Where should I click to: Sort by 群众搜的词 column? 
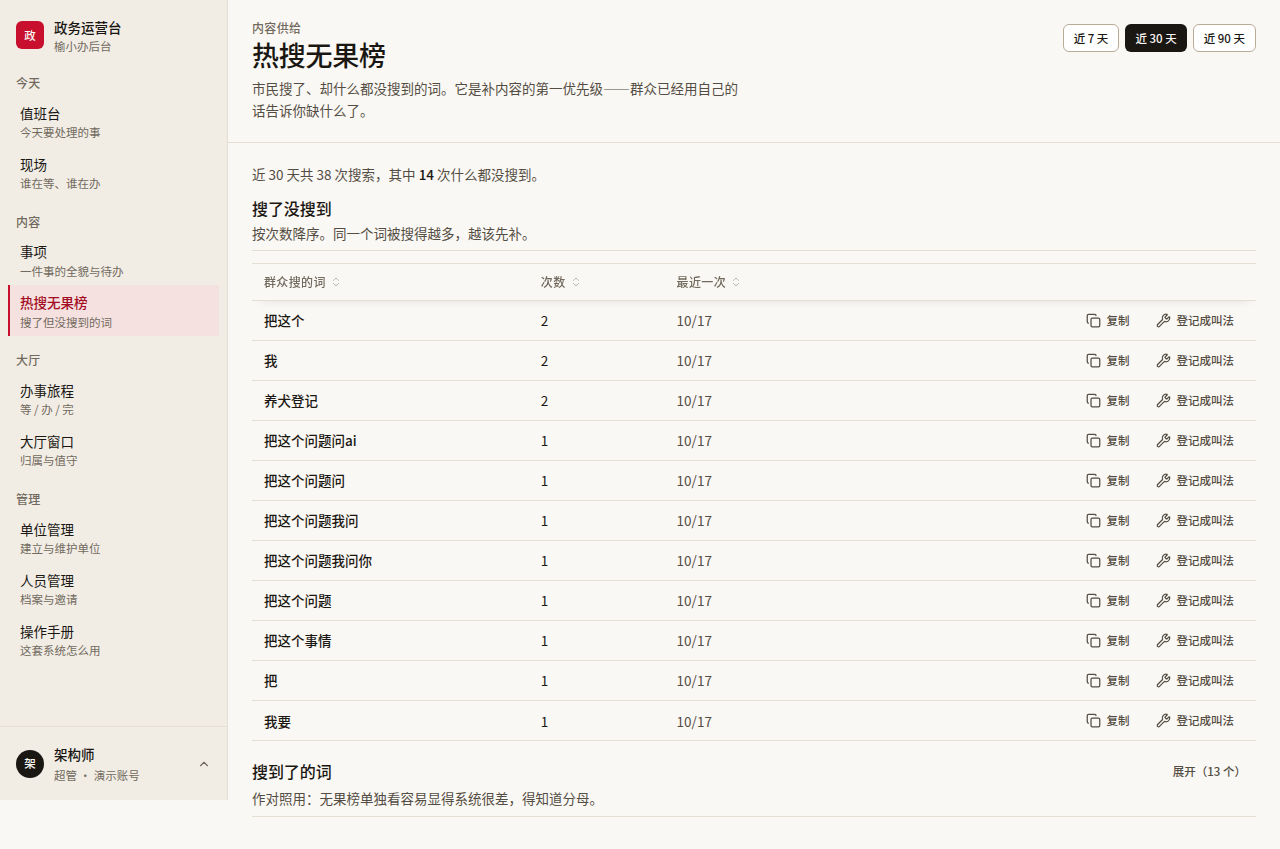point(302,282)
